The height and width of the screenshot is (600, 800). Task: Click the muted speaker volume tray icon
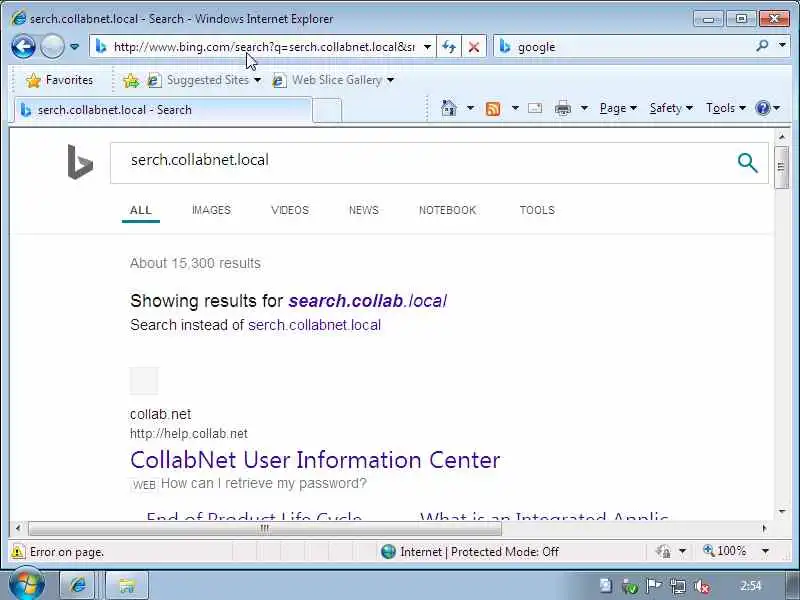(x=703, y=587)
